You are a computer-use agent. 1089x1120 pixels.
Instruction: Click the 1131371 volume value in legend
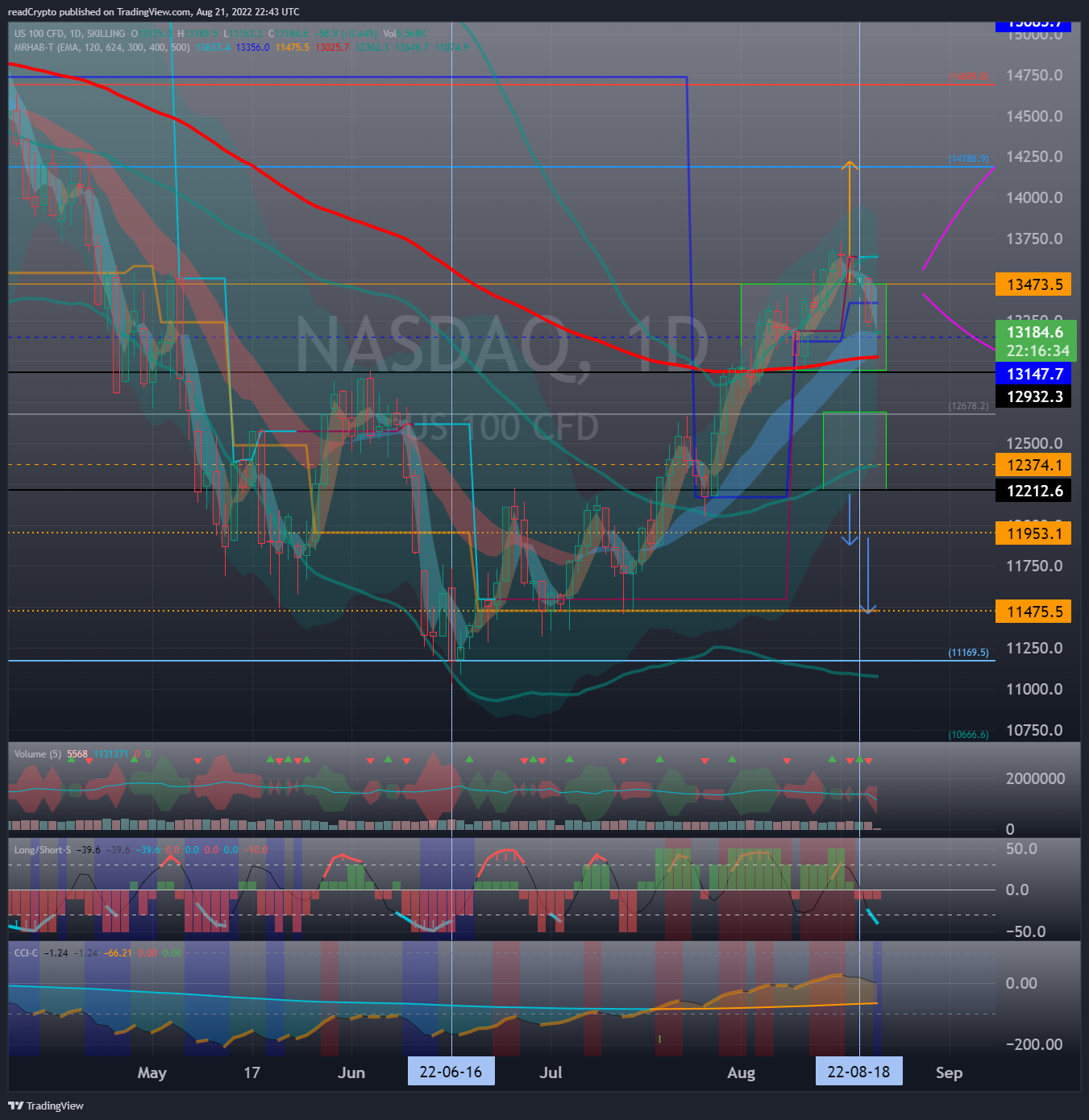[110, 754]
